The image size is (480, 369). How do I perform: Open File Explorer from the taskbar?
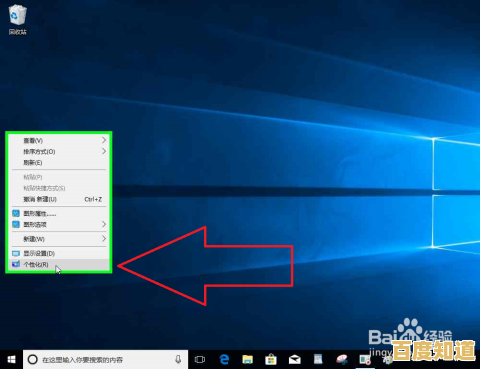click(248, 359)
